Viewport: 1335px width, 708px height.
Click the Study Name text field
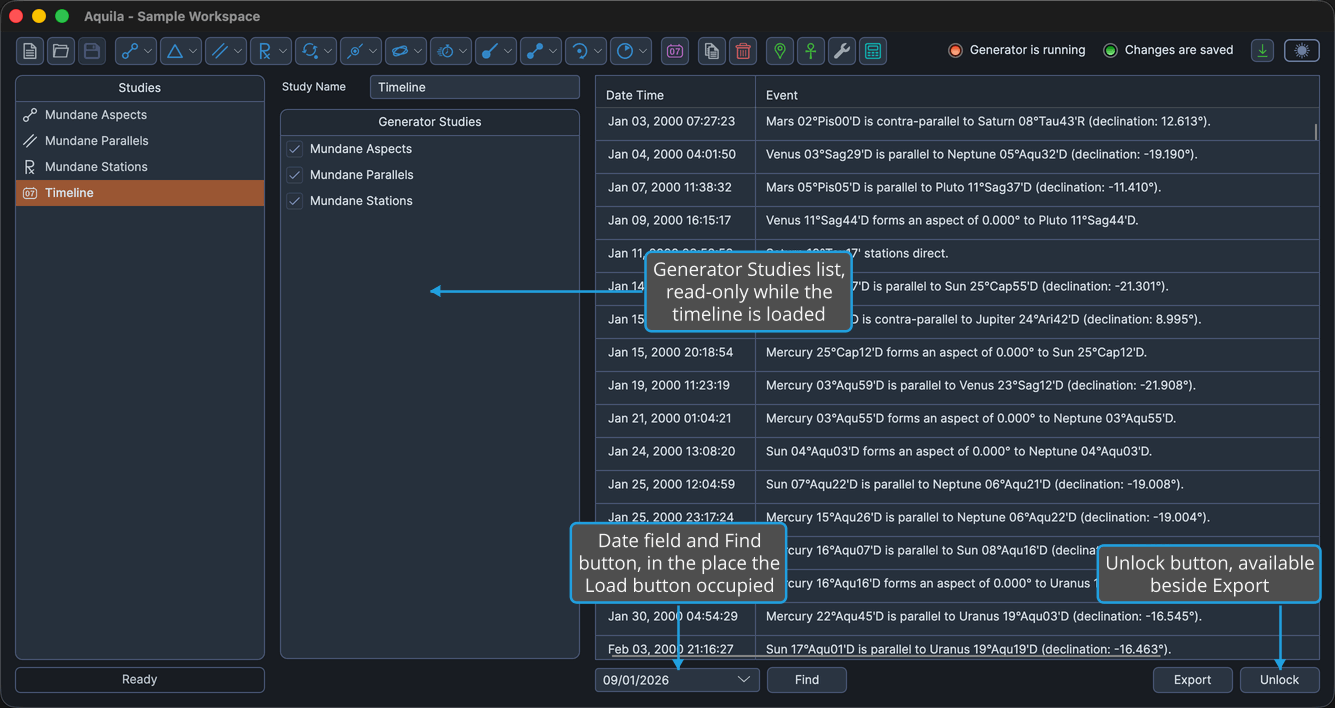(475, 87)
